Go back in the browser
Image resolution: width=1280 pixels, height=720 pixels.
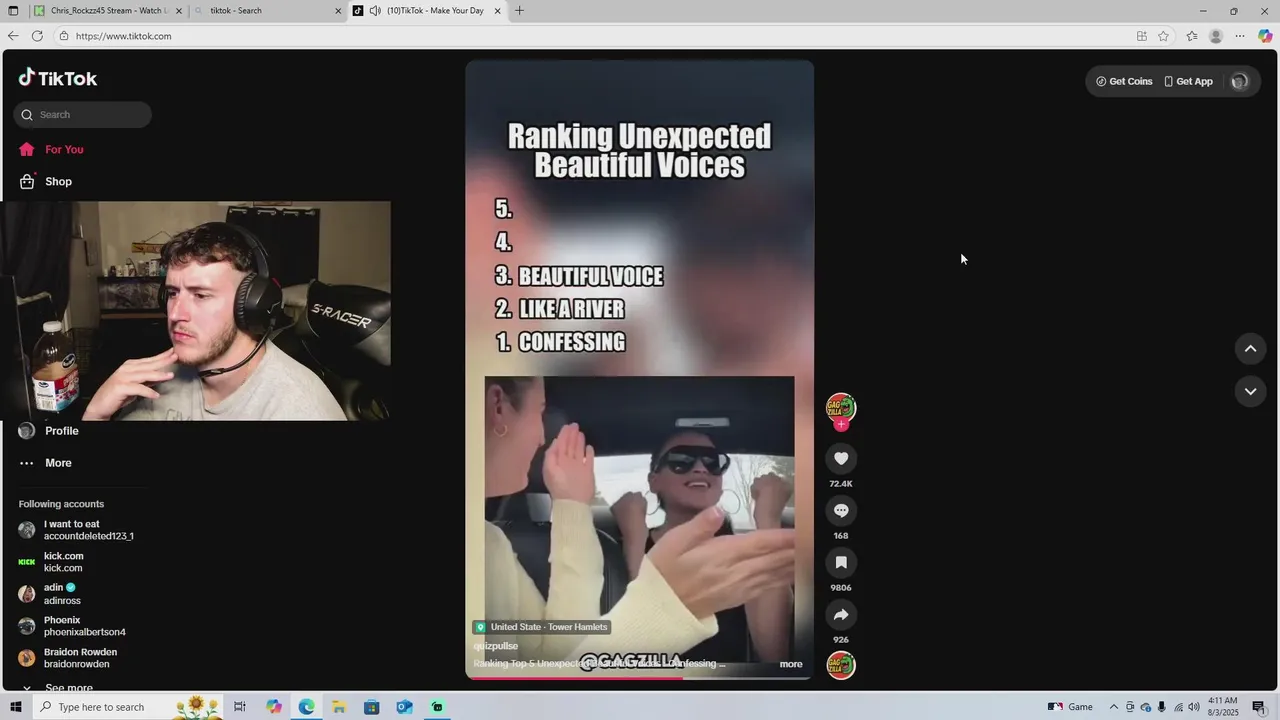pyautogui.click(x=13, y=36)
